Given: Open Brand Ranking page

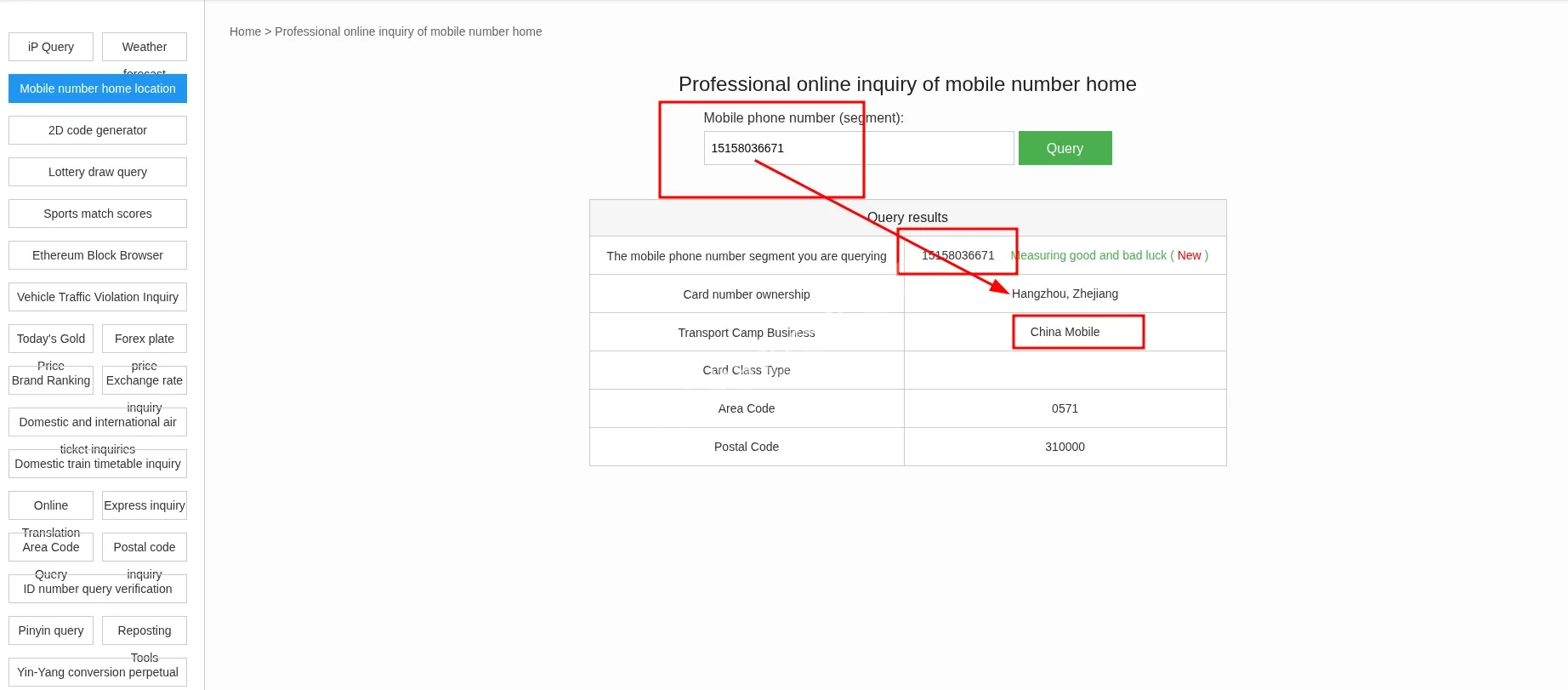Looking at the screenshot, I should 51,380.
